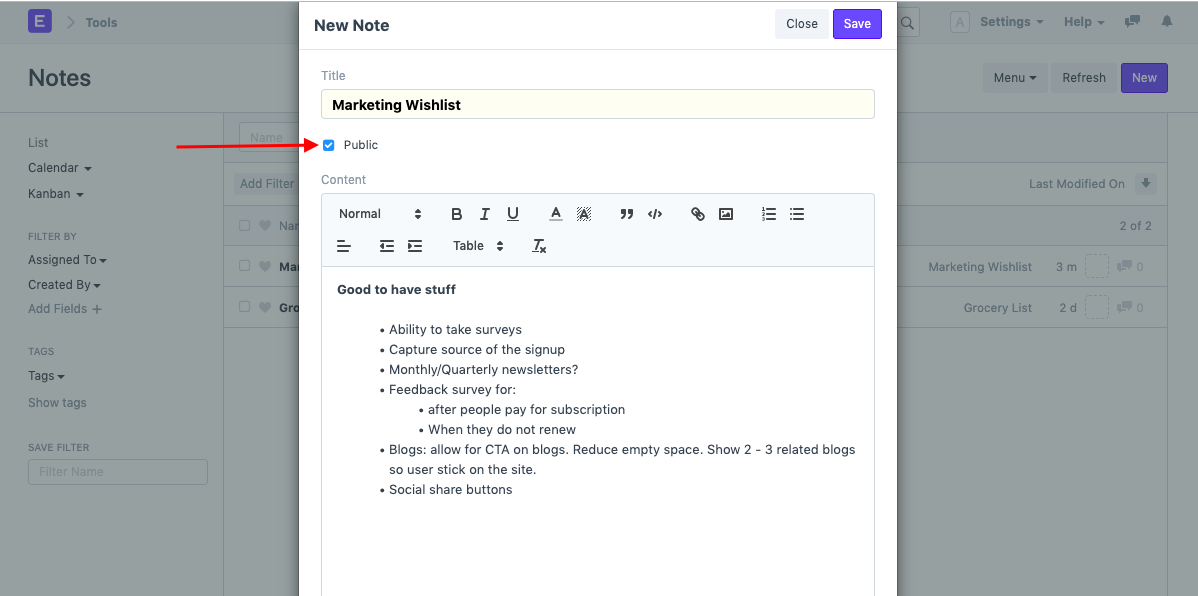Select the checkbox next to Grocery List
Screen dimensions: 1198x596
(x=244, y=307)
